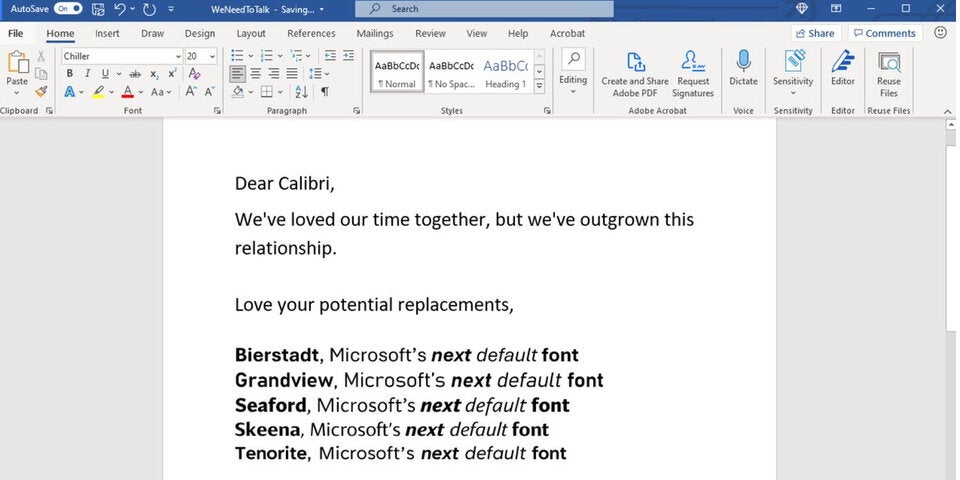Switch to the Insert tab
This screenshot has width=960, height=480.
coord(107,34)
